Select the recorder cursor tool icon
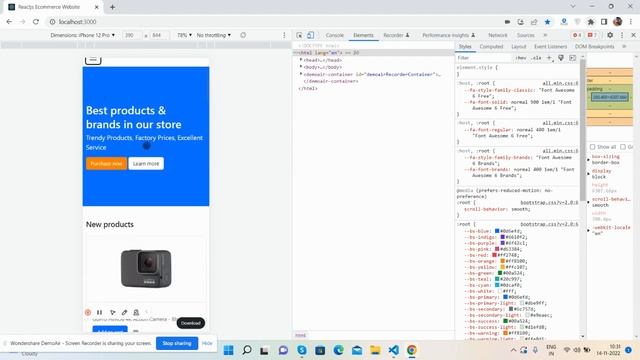The height and width of the screenshot is (360, 640). 112,312
